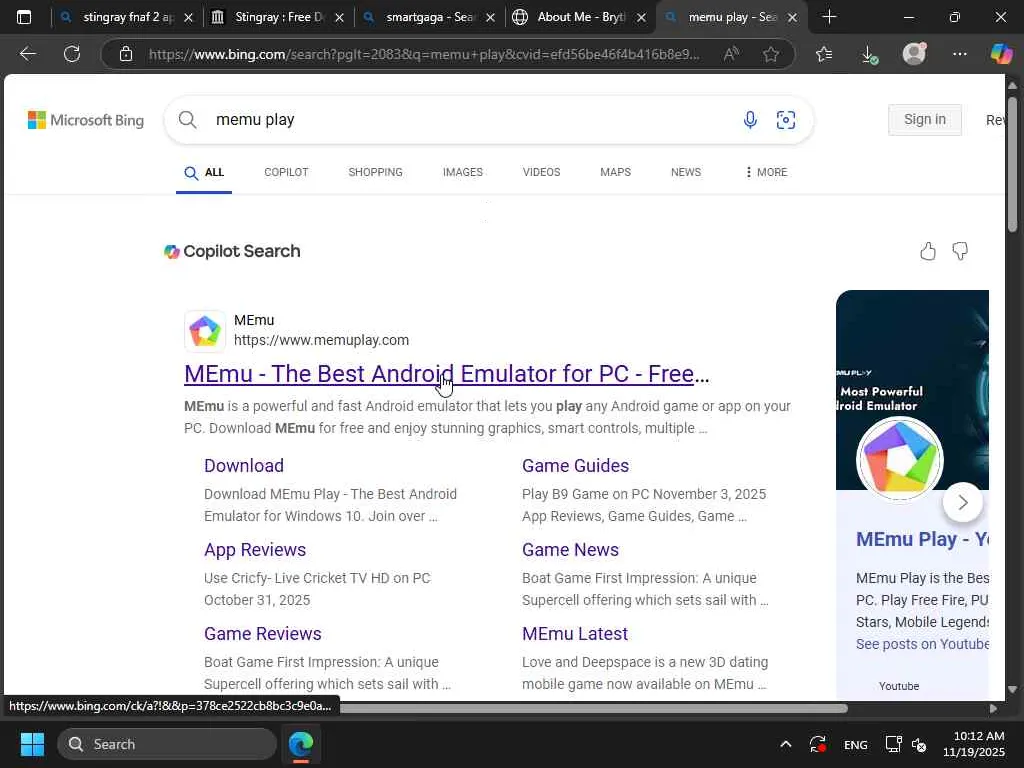
Task: Refresh the page with the reload icon
Action: (x=72, y=54)
